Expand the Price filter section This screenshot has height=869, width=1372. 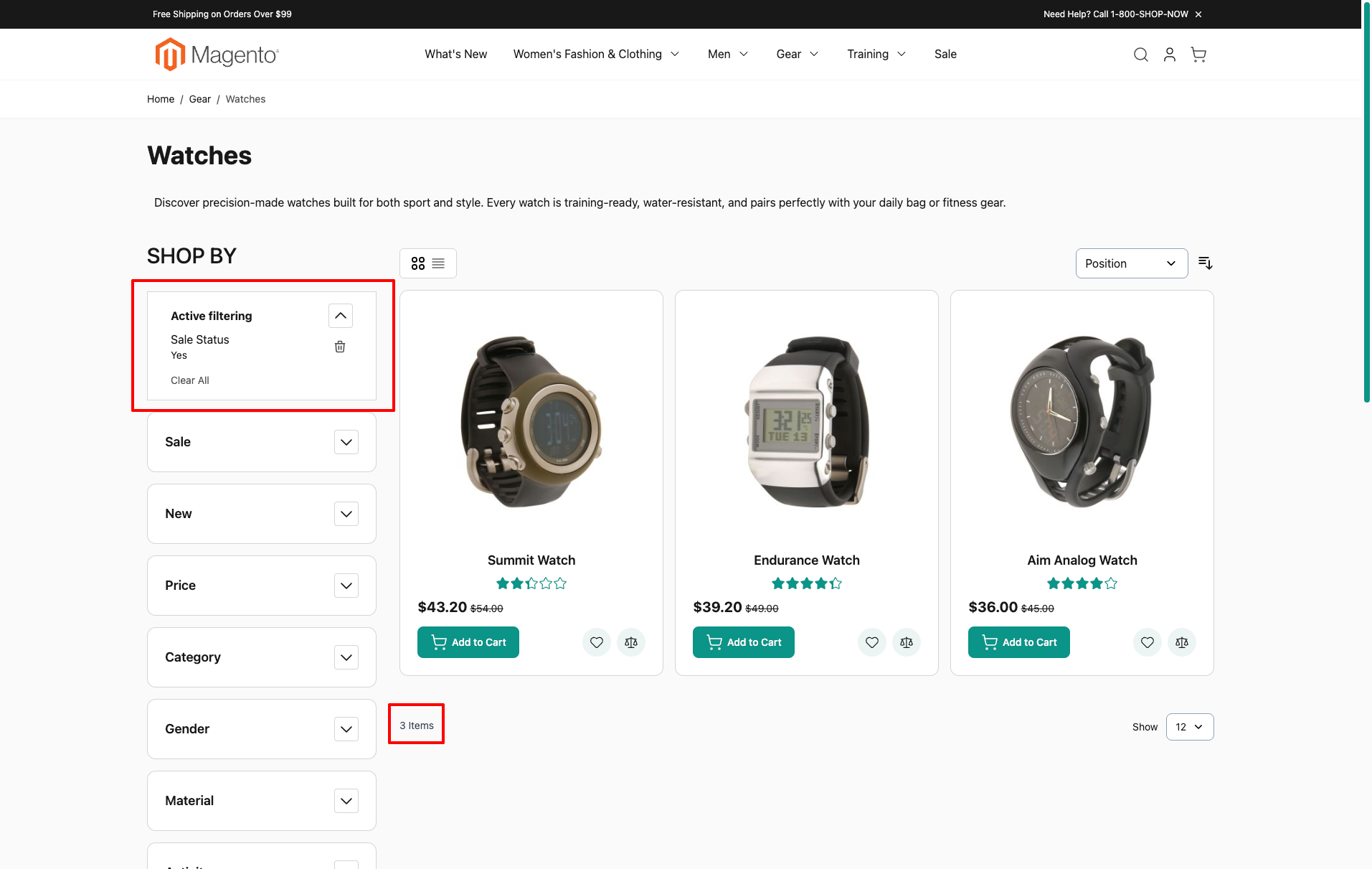346,585
